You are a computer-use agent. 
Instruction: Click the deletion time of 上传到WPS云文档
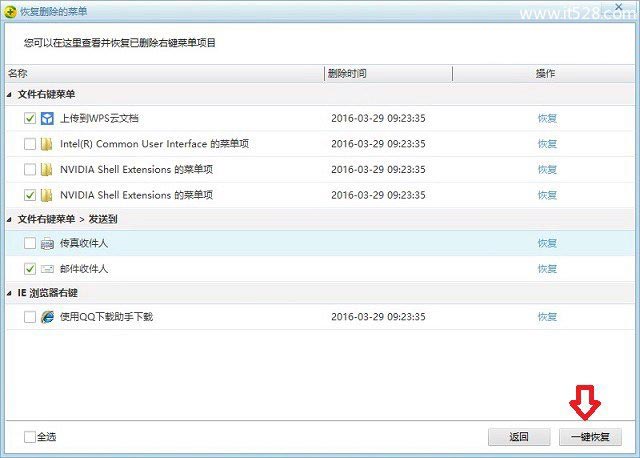pos(378,118)
